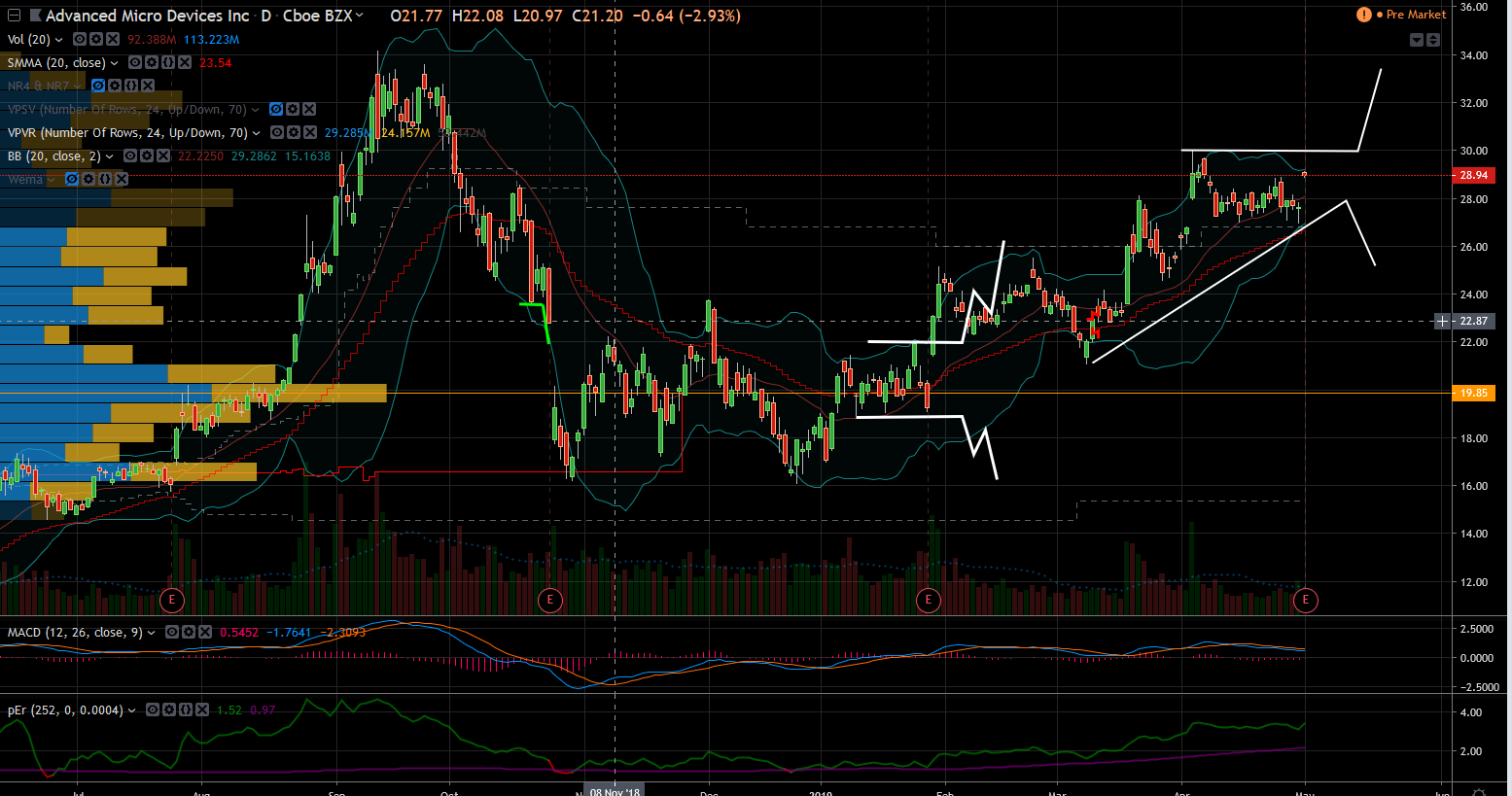This screenshot has height=796, width=1512.
Task: Click the Advanced Micro Devices Inc title
Action: 147,16
